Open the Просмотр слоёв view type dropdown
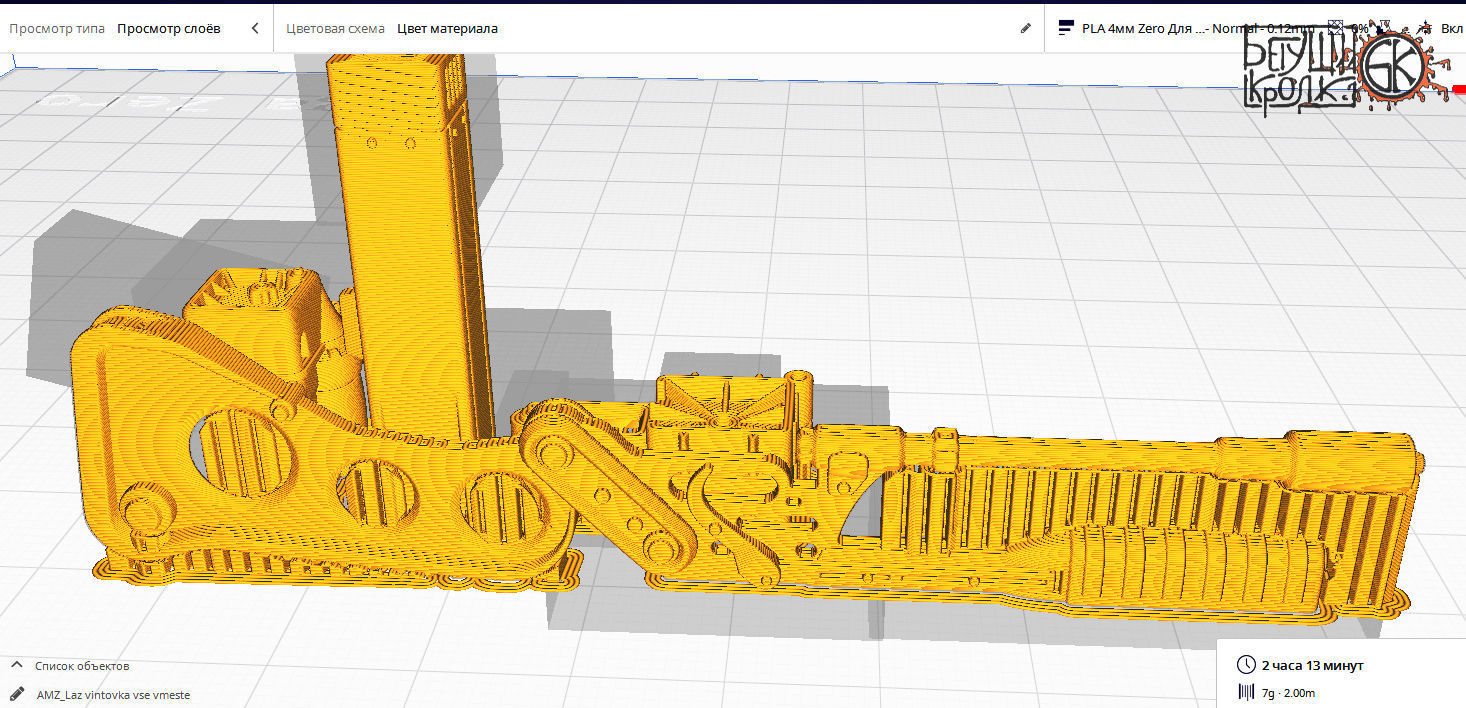Screen dimensions: 1466x708 (170, 28)
